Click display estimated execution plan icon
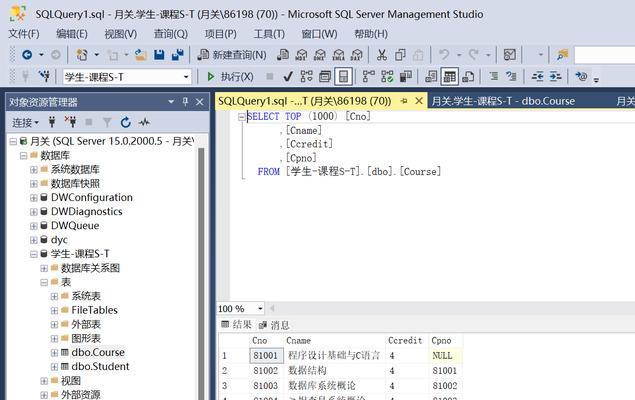 pyautogui.click(x=306, y=77)
